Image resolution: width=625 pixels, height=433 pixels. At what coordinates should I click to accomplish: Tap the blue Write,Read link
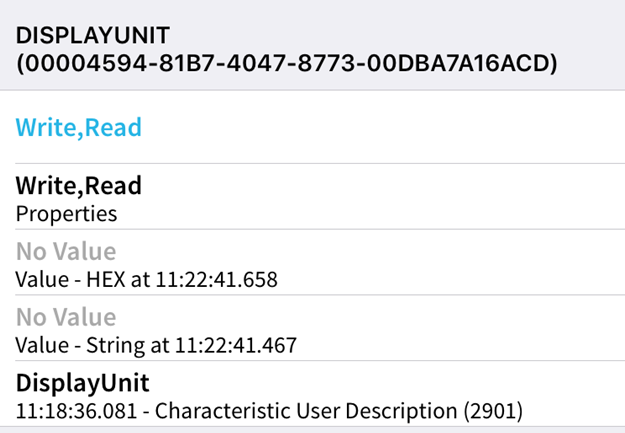pos(78,127)
